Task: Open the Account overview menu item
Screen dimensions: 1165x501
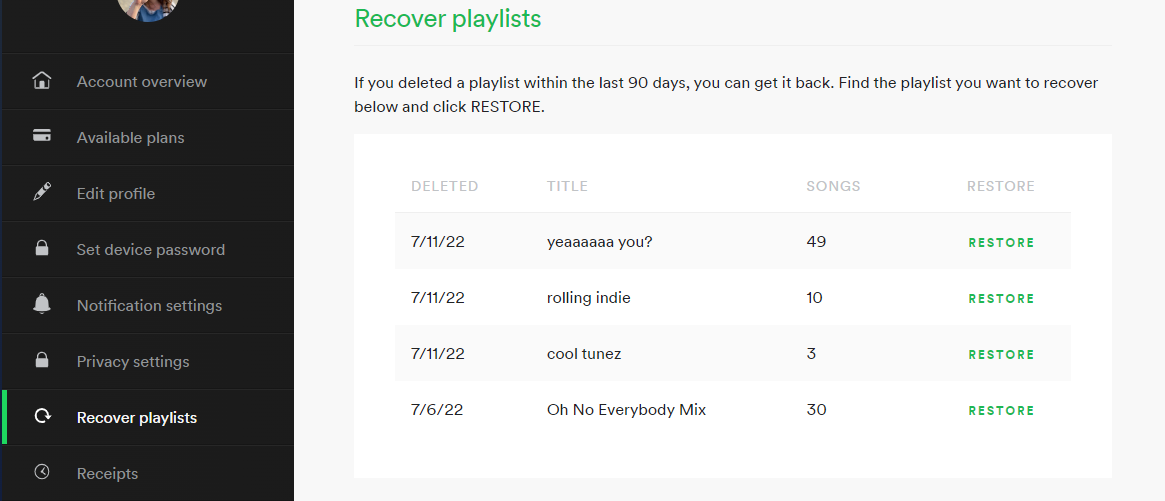Action: point(141,82)
